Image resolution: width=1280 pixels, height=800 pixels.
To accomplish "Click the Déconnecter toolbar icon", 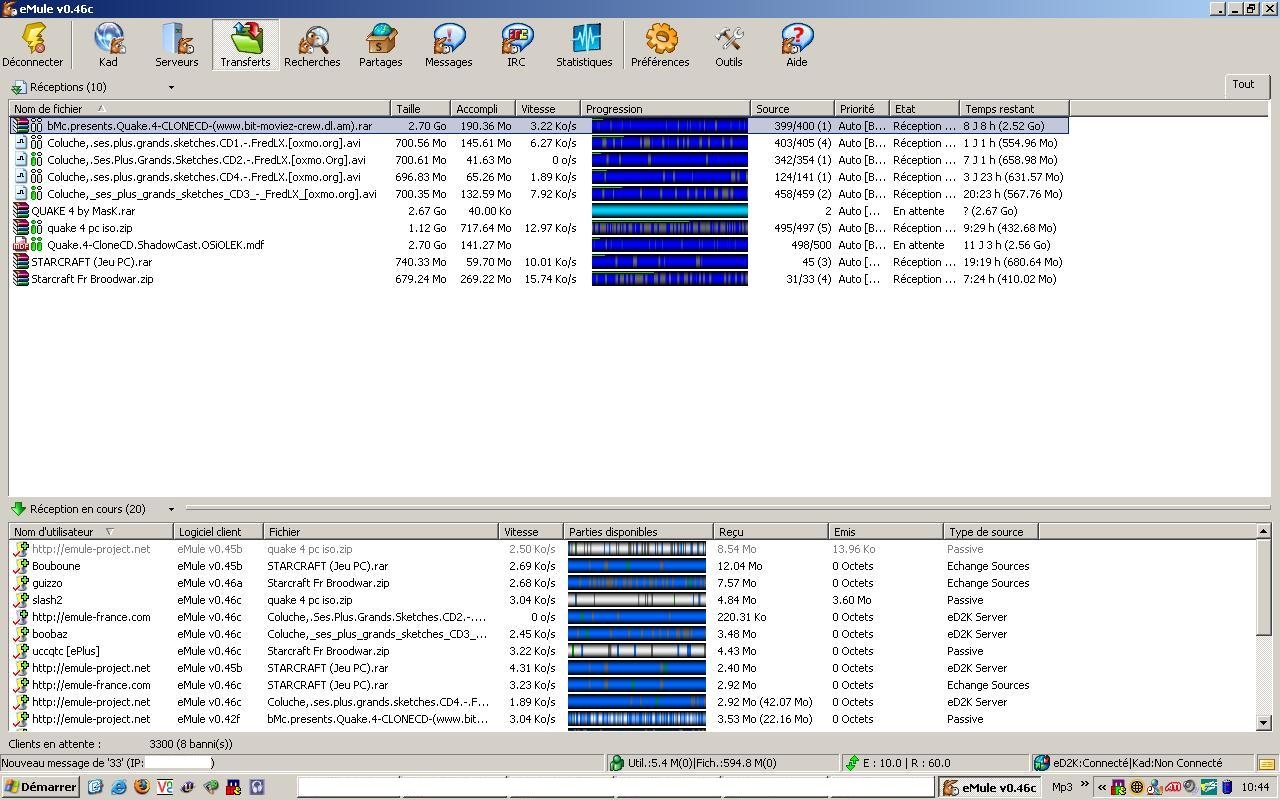I will point(33,45).
